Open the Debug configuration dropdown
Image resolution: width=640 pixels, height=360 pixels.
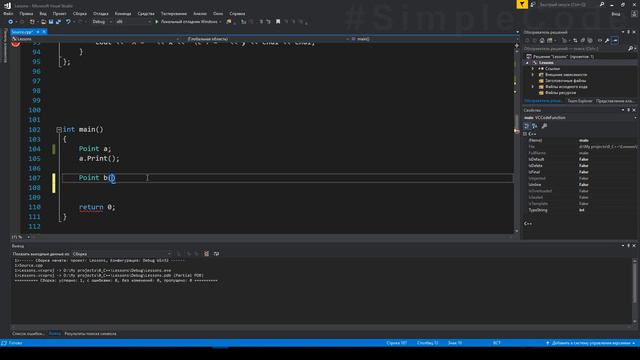tap(102, 22)
